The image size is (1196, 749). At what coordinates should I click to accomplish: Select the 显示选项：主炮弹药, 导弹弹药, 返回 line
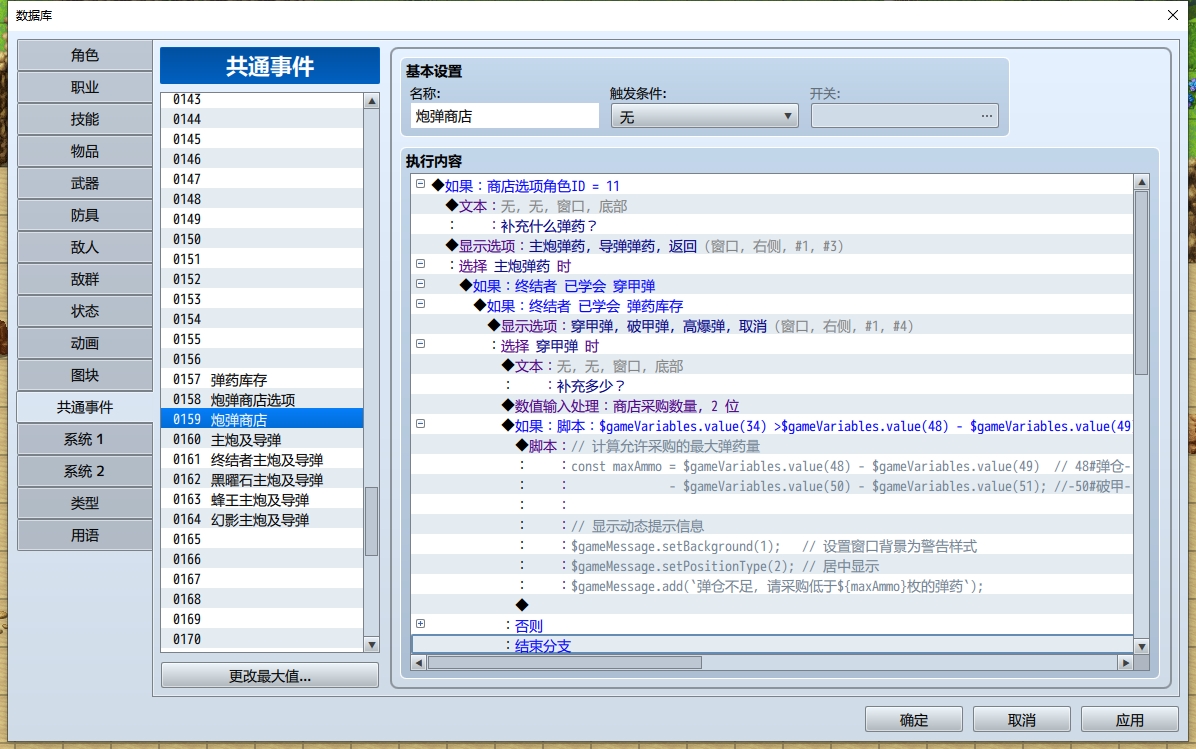771,246
